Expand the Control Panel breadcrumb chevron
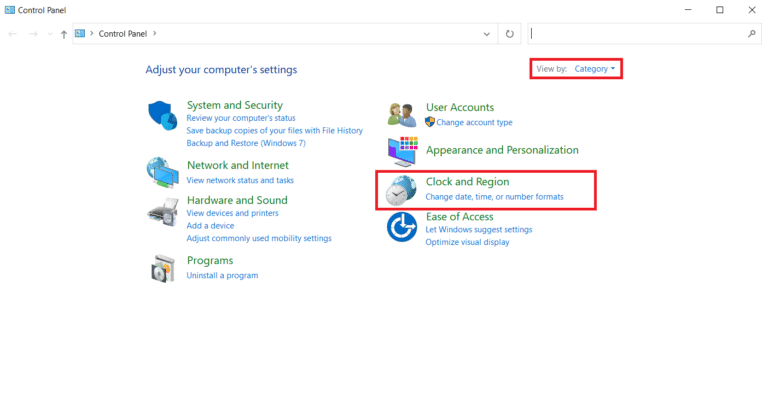768x404 pixels. tap(153, 34)
